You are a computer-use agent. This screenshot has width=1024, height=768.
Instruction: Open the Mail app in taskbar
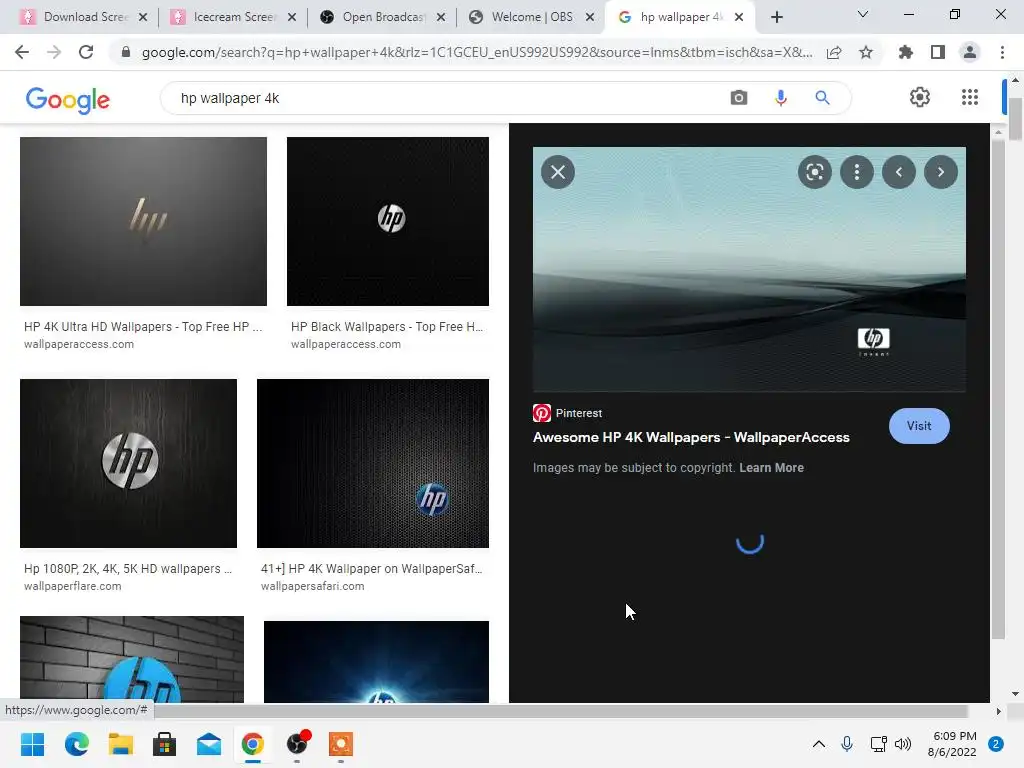209,744
